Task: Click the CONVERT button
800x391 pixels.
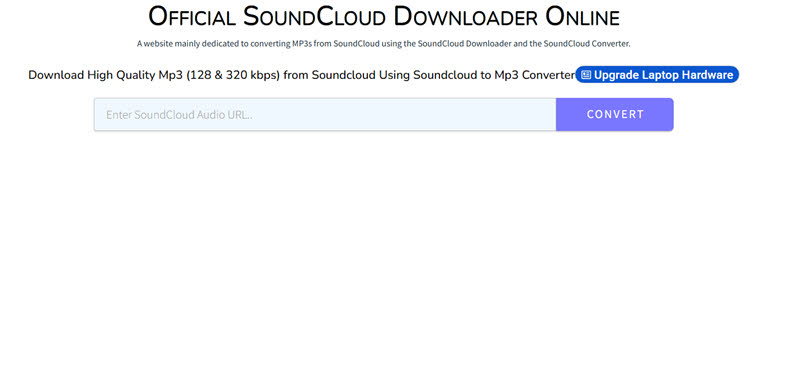Action: point(615,114)
